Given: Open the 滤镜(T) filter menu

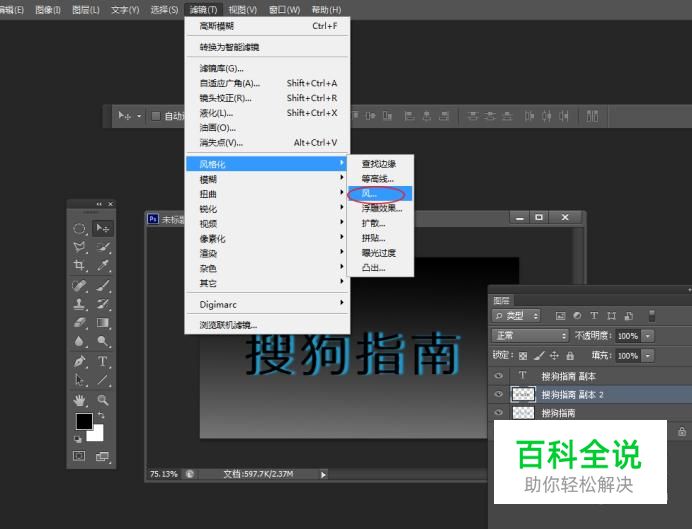Looking at the screenshot, I should (203, 10).
